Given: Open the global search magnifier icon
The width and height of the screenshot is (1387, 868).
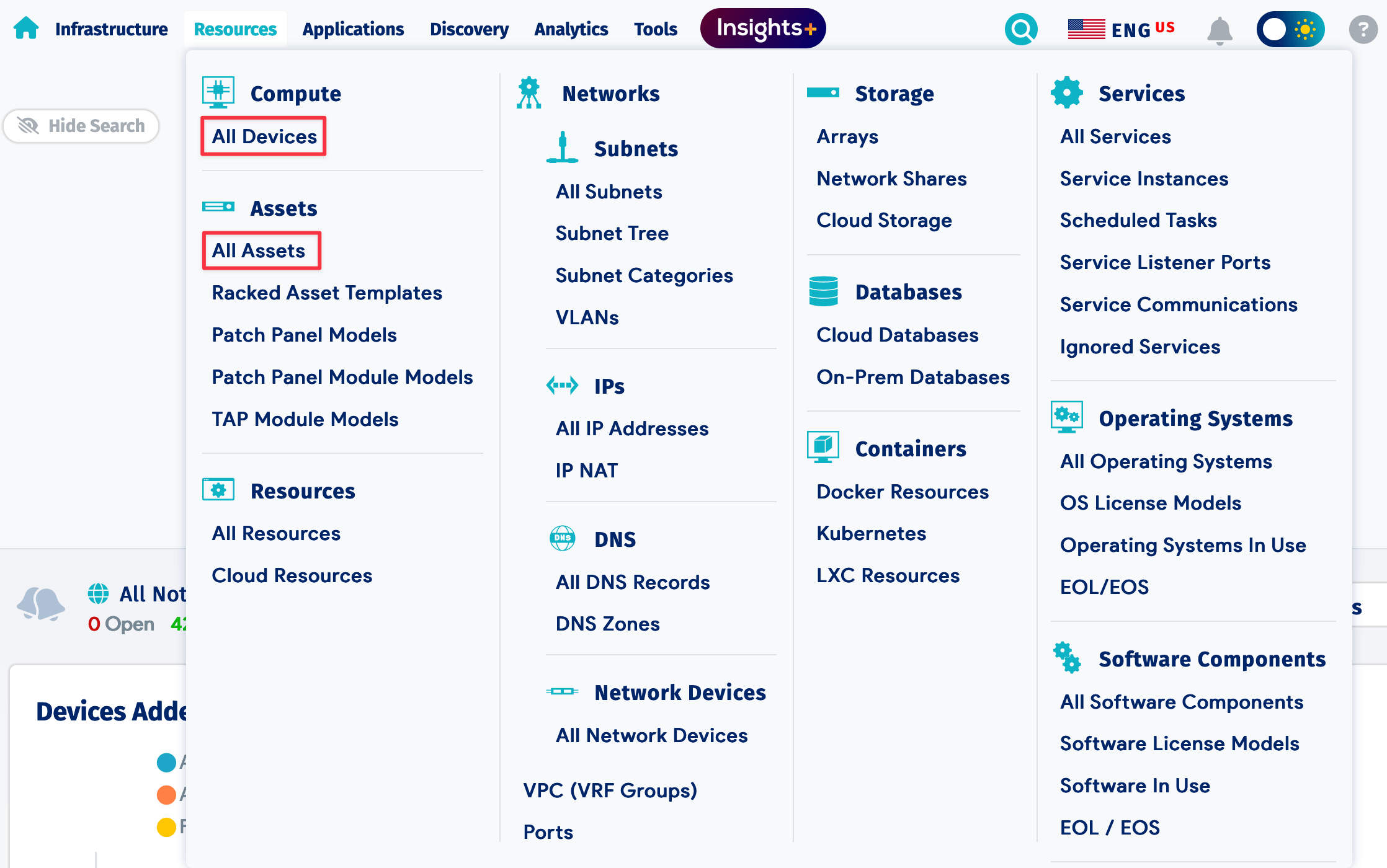Looking at the screenshot, I should (x=1020, y=29).
